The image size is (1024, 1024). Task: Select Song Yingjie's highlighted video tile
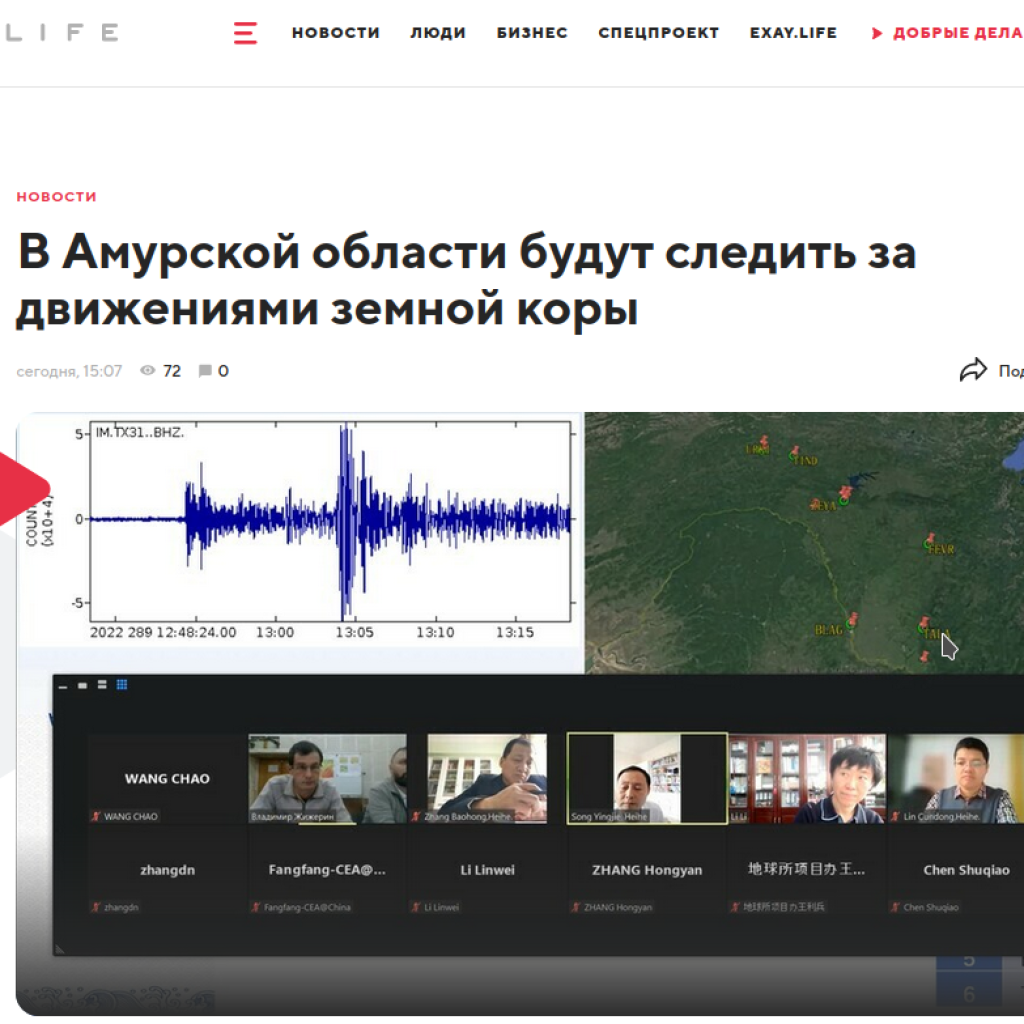click(647, 778)
